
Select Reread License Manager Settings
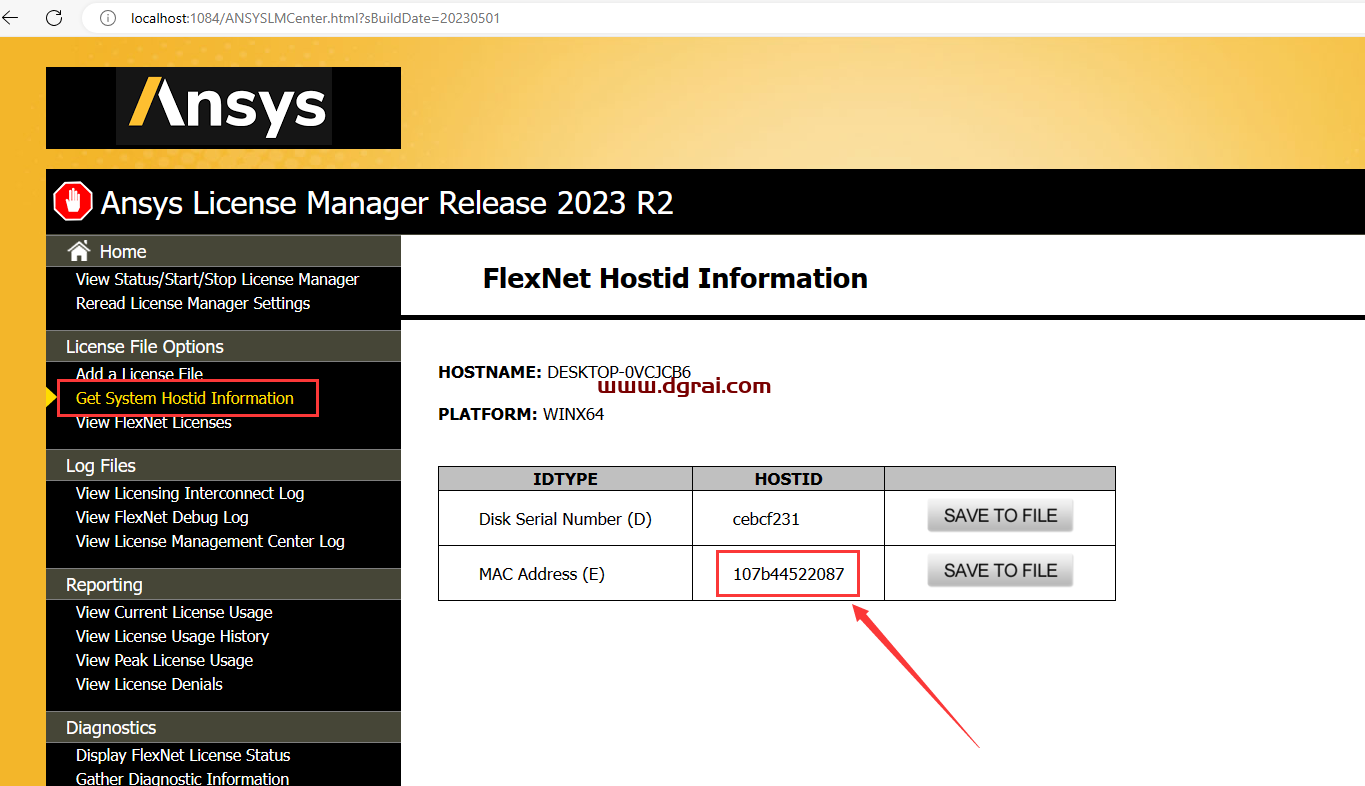click(193, 303)
